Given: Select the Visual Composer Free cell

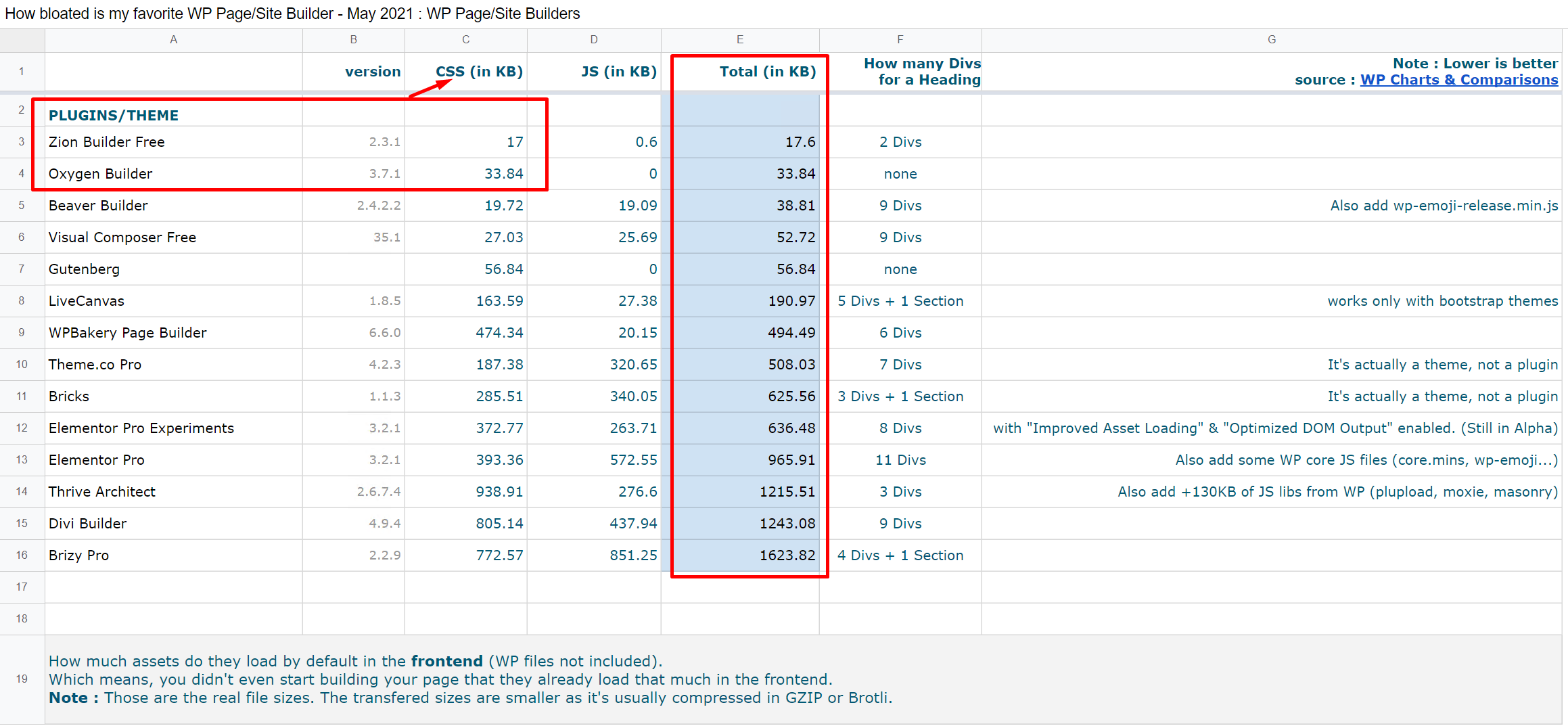Looking at the screenshot, I should point(174,237).
